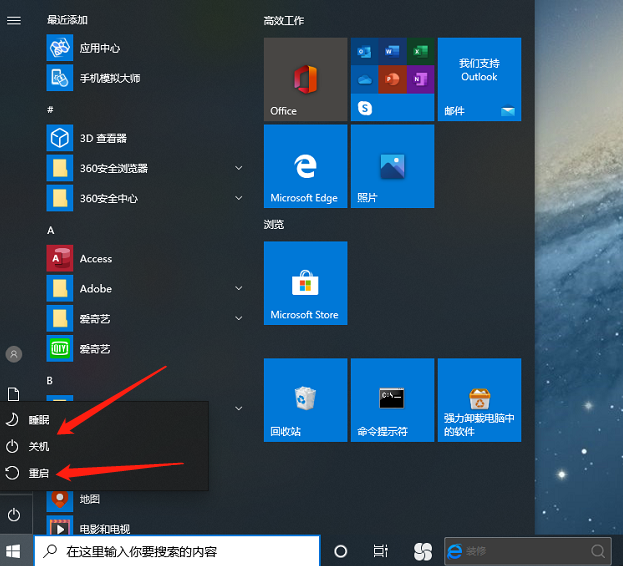Open the Documents sidebar icon
The image size is (623, 566).
click(14, 394)
